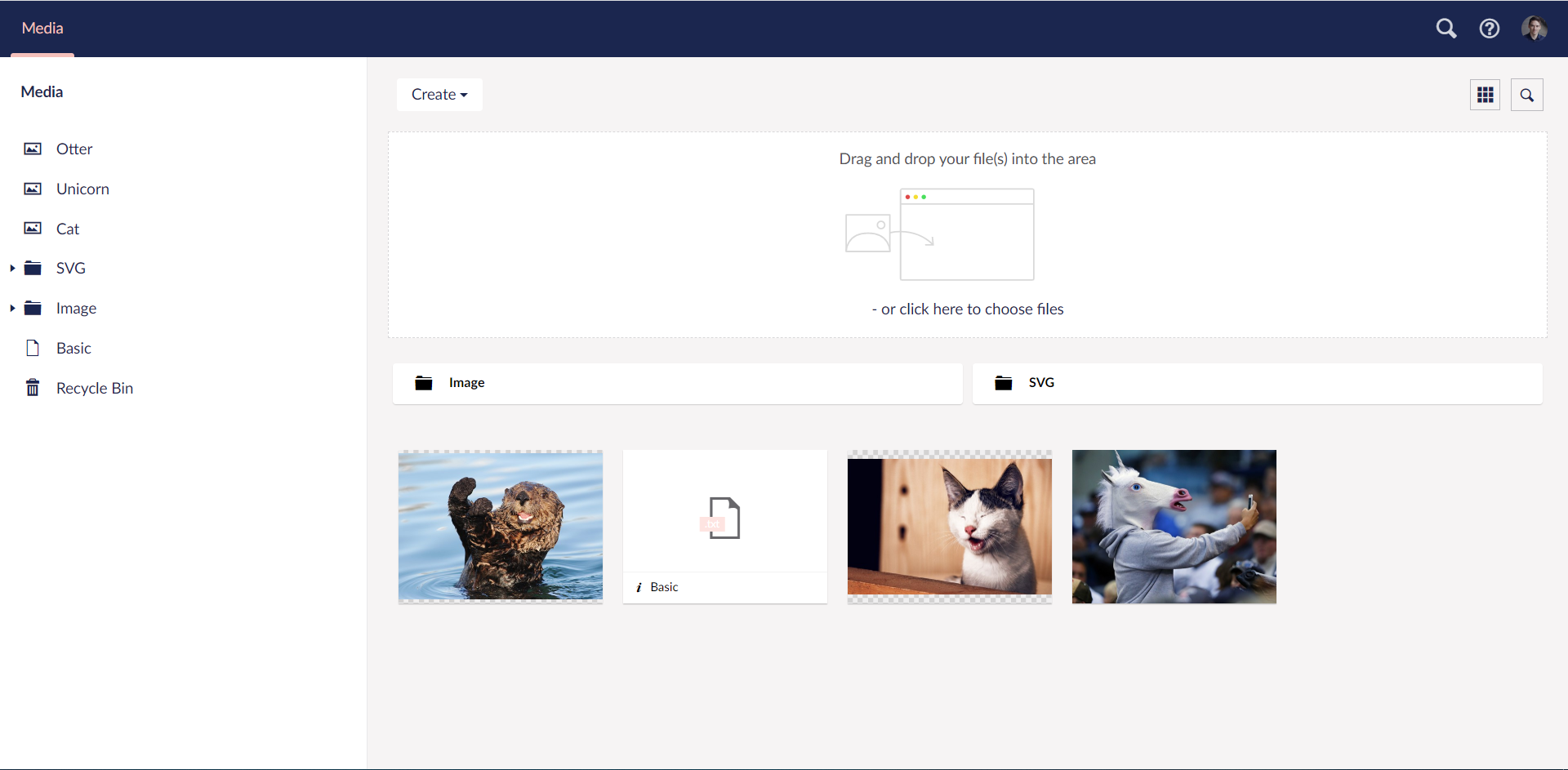Expand the Image folder tree arrow
This screenshot has height=770, width=1568.
tap(12, 308)
